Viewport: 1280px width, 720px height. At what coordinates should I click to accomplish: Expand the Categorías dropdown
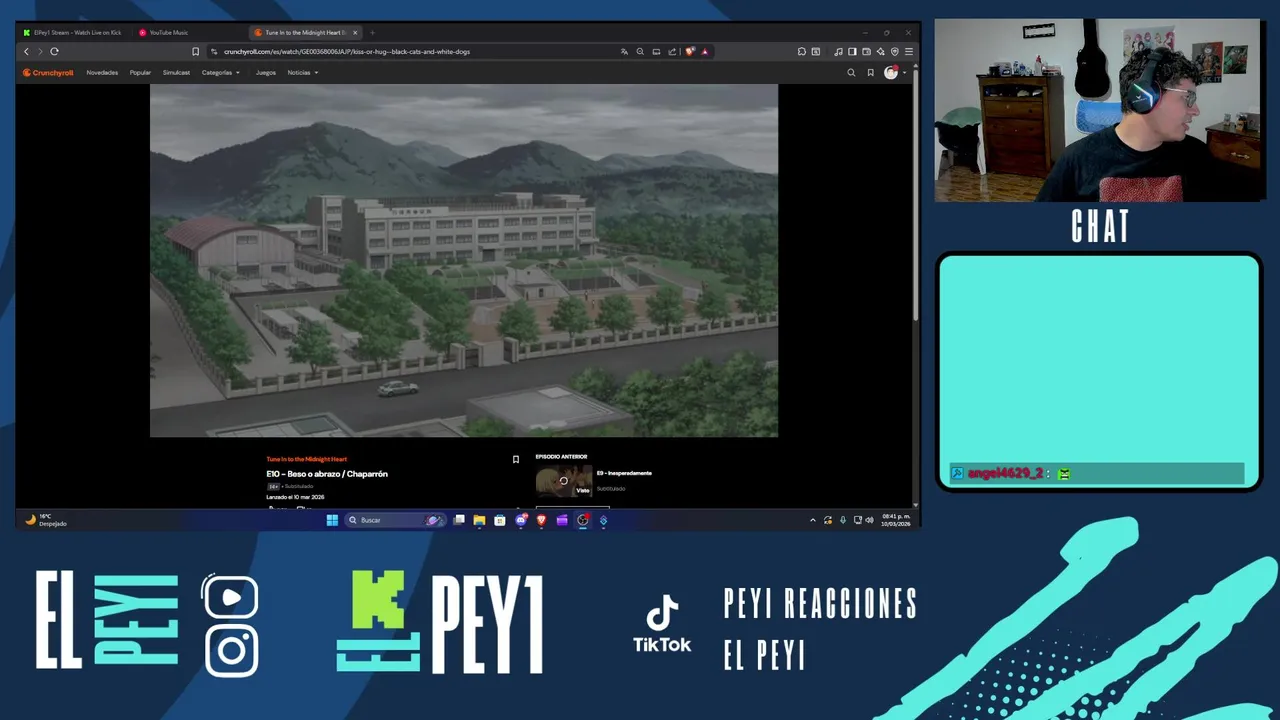pos(220,72)
